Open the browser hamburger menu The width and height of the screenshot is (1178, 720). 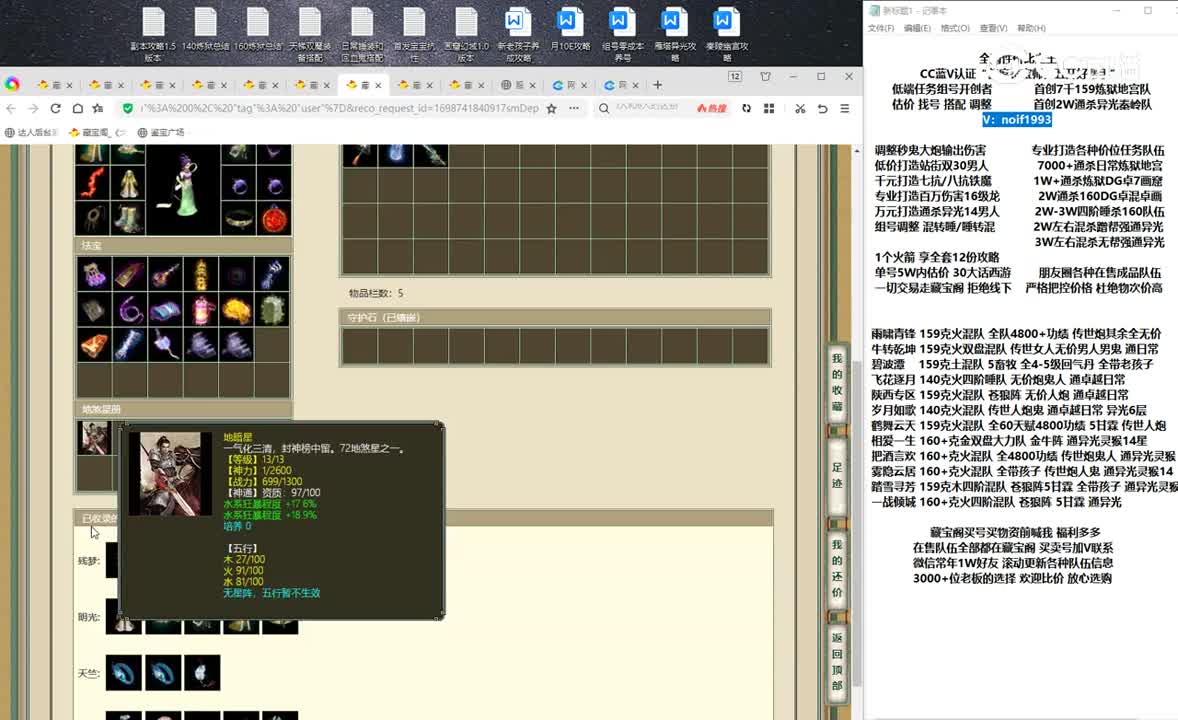click(844, 108)
